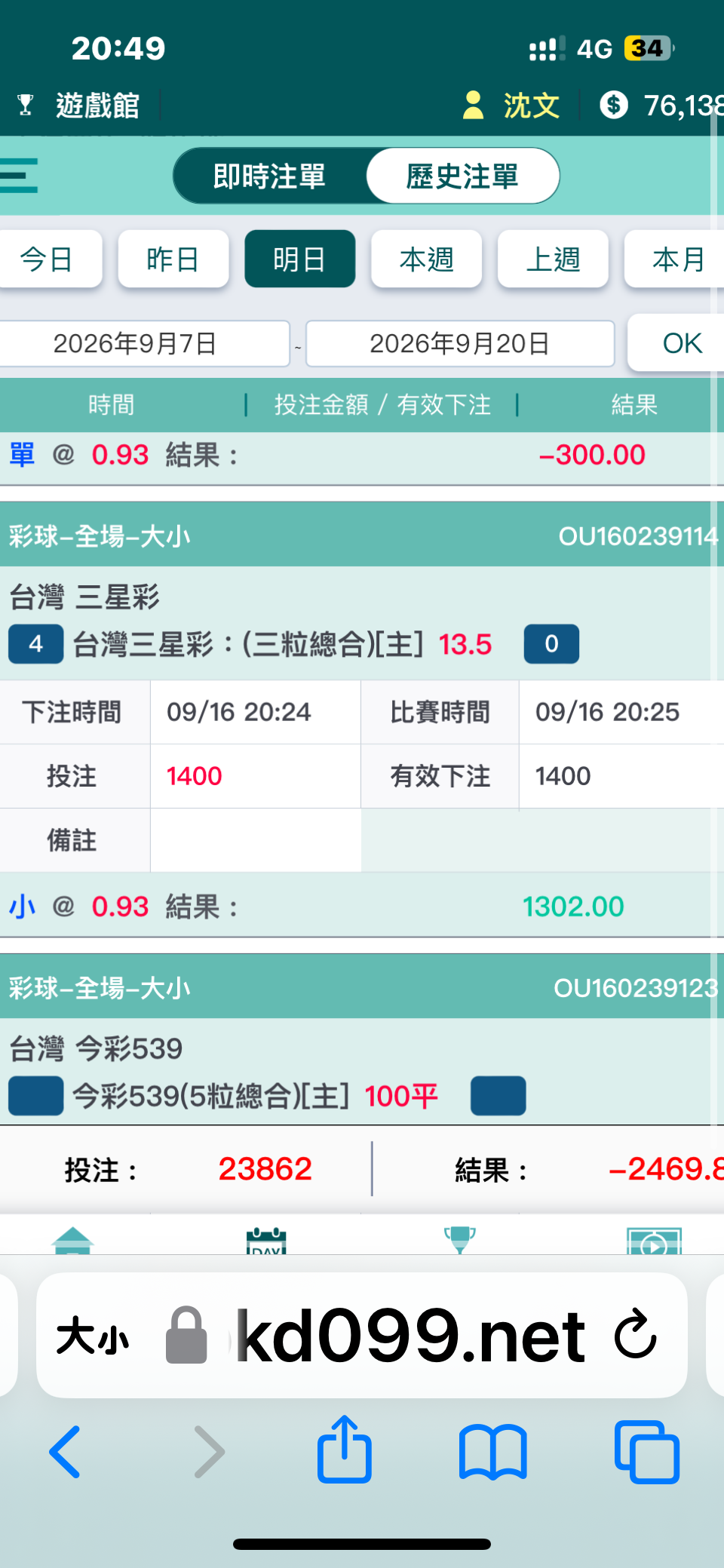Open the Safari bookmarks book icon
Image resolution: width=724 pixels, height=1568 pixels.
[x=493, y=1452]
